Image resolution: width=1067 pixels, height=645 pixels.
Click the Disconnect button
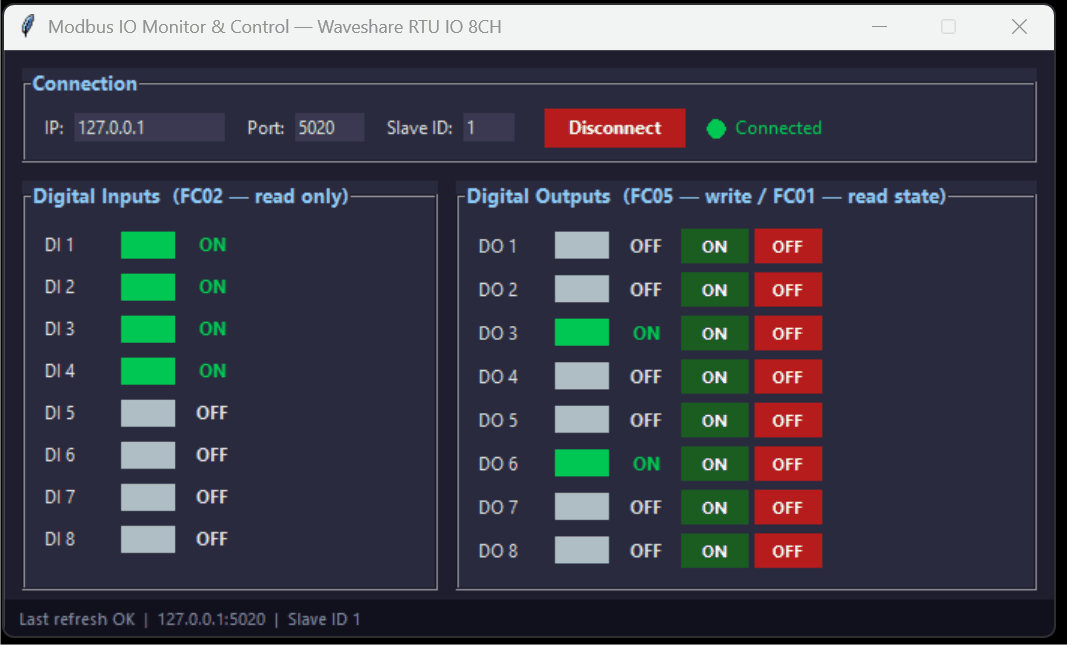614,128
